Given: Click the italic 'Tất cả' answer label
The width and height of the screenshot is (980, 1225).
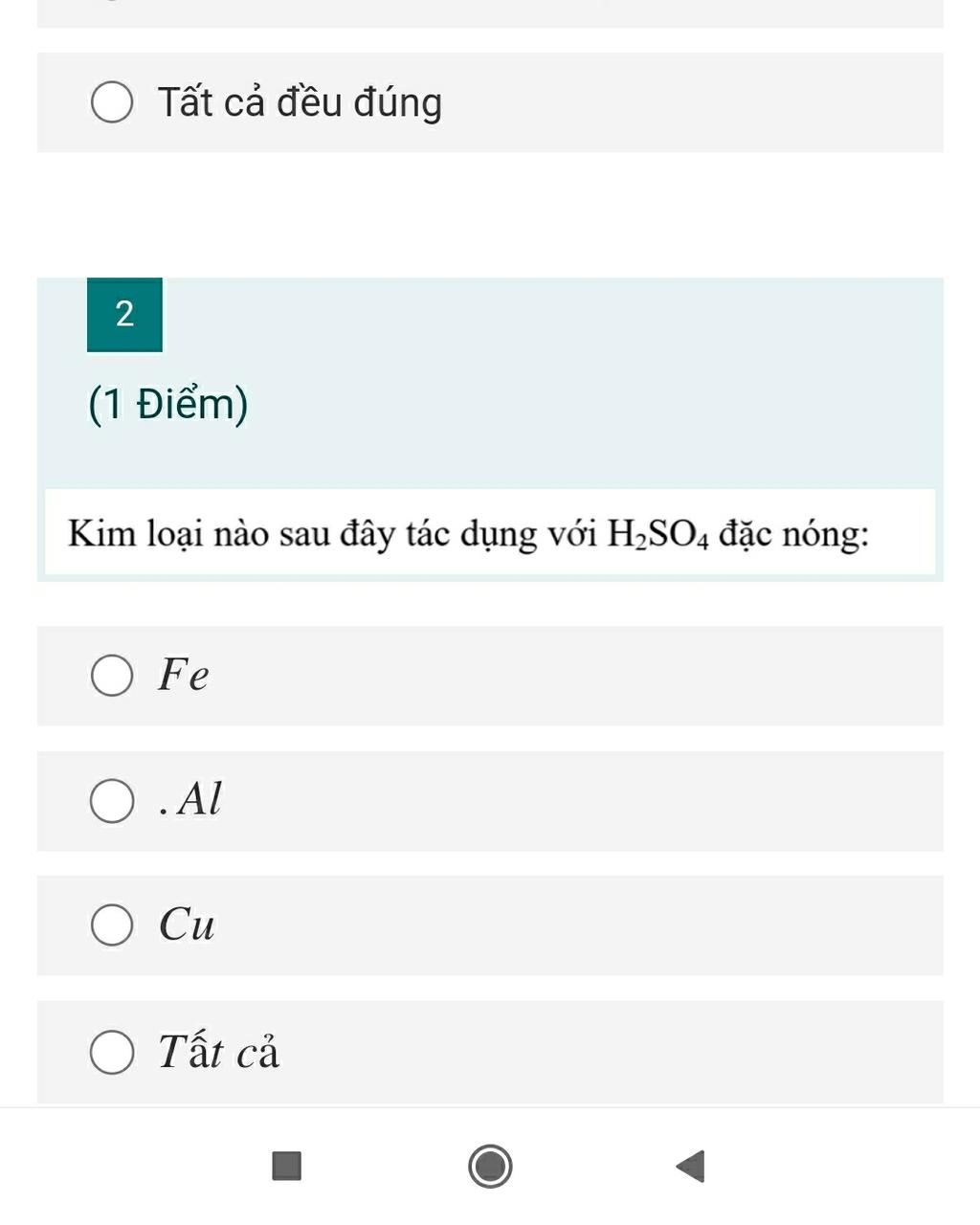Looking at the screenshot, I should coord(219,1052).
